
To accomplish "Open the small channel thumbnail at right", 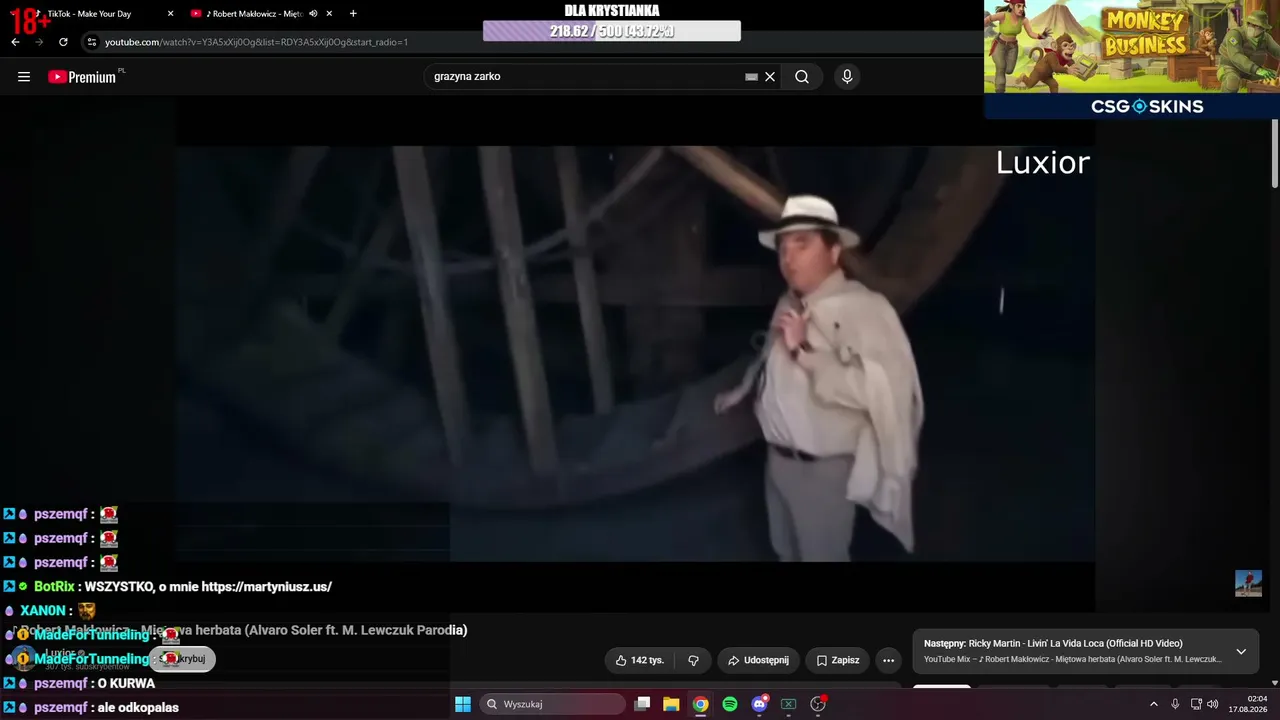I will (x=1248, y=583).
